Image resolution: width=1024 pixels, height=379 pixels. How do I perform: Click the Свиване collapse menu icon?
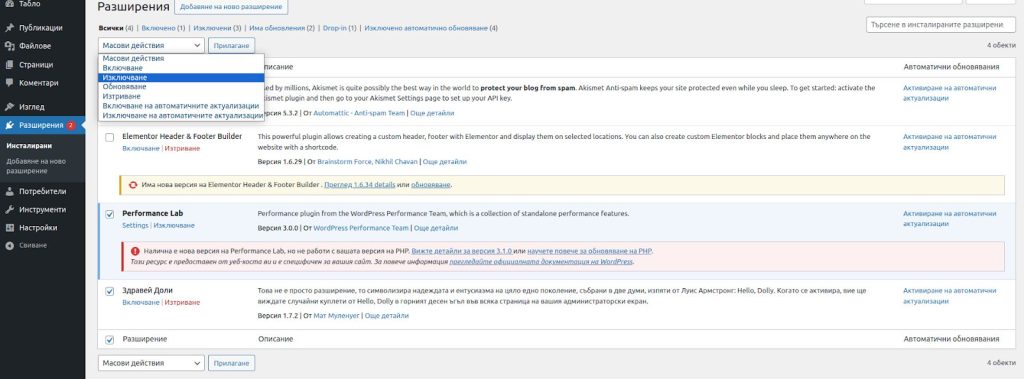click(9, 246)
